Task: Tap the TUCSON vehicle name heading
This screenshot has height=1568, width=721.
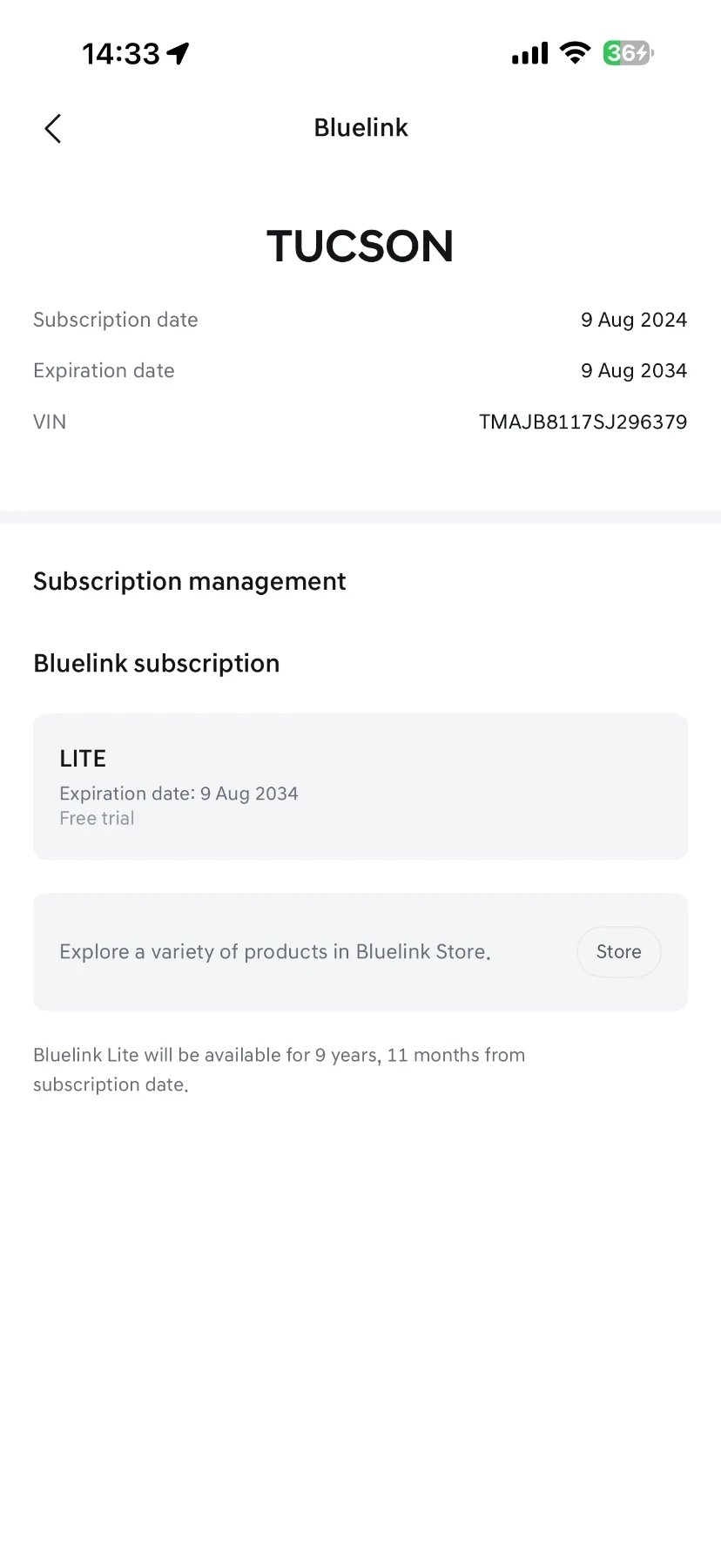Action: (360, 247)
